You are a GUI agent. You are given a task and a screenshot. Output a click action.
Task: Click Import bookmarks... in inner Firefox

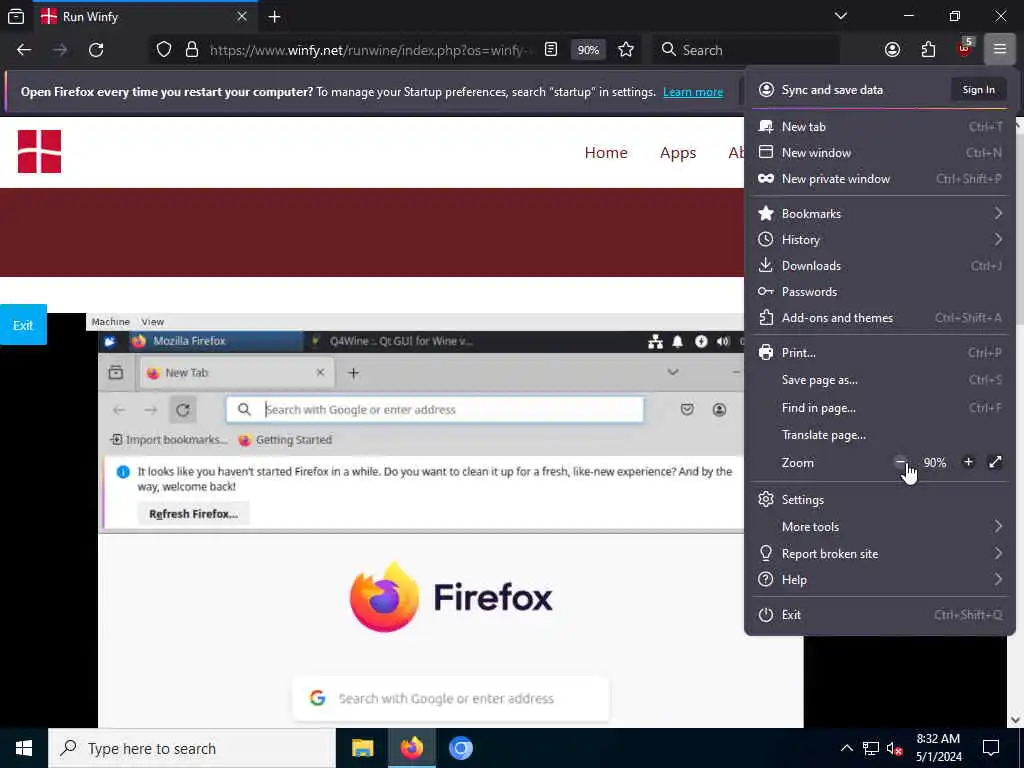tap(169, 440)
